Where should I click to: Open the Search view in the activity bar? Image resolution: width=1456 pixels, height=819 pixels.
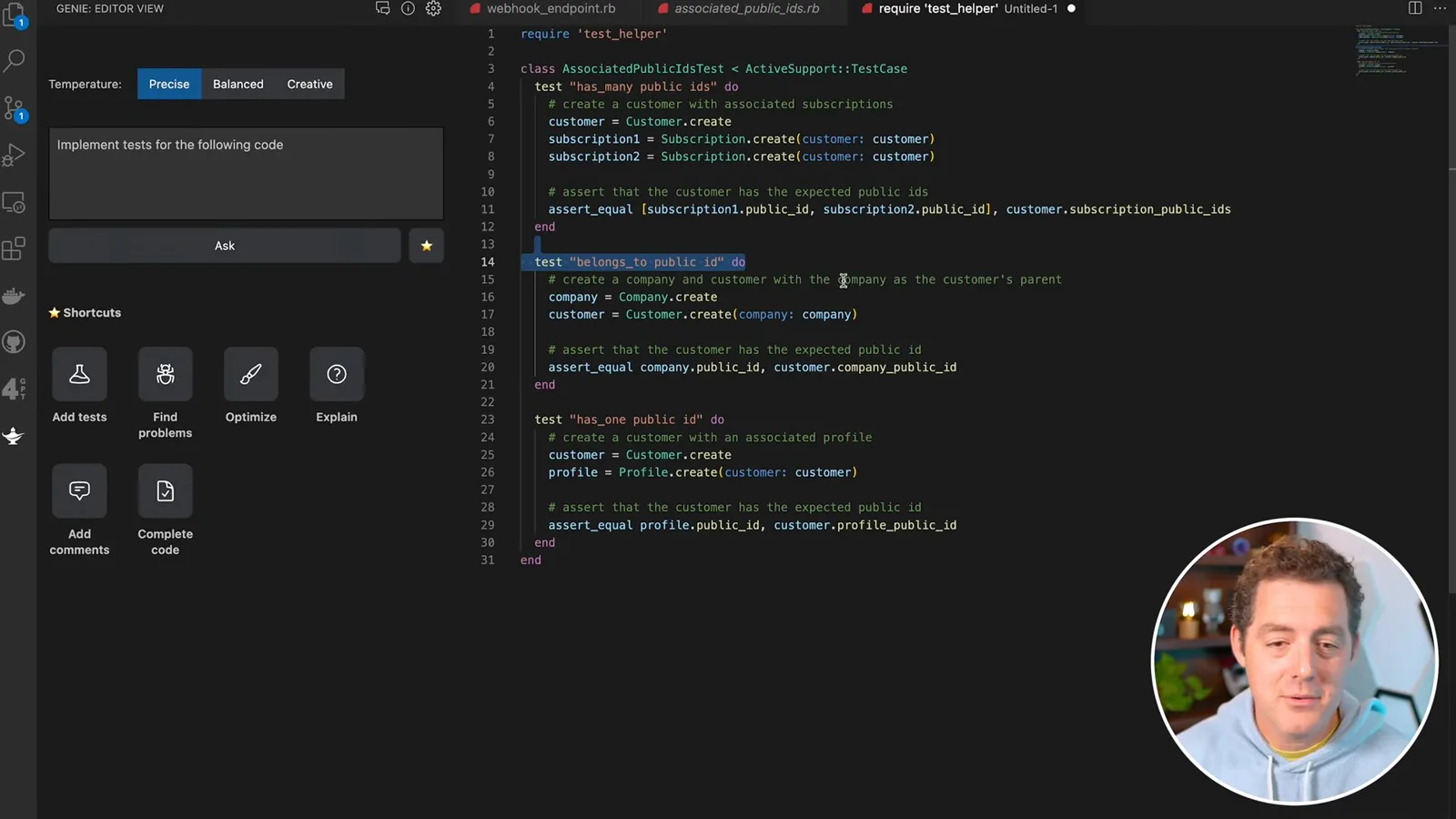(x=15, y=61)
